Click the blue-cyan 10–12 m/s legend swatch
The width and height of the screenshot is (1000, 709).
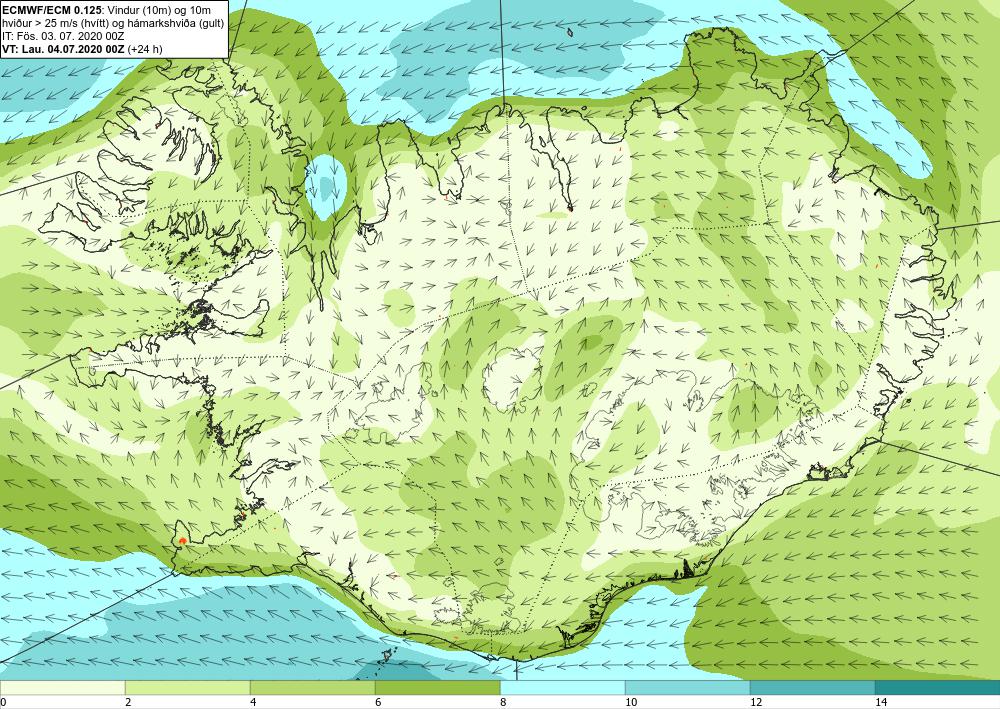(x=688, y=687)
